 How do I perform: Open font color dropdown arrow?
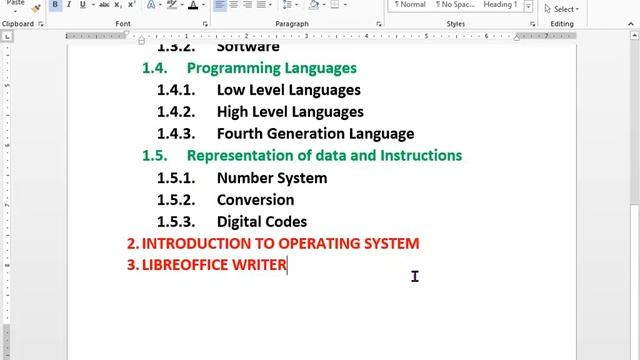point(203,4)
